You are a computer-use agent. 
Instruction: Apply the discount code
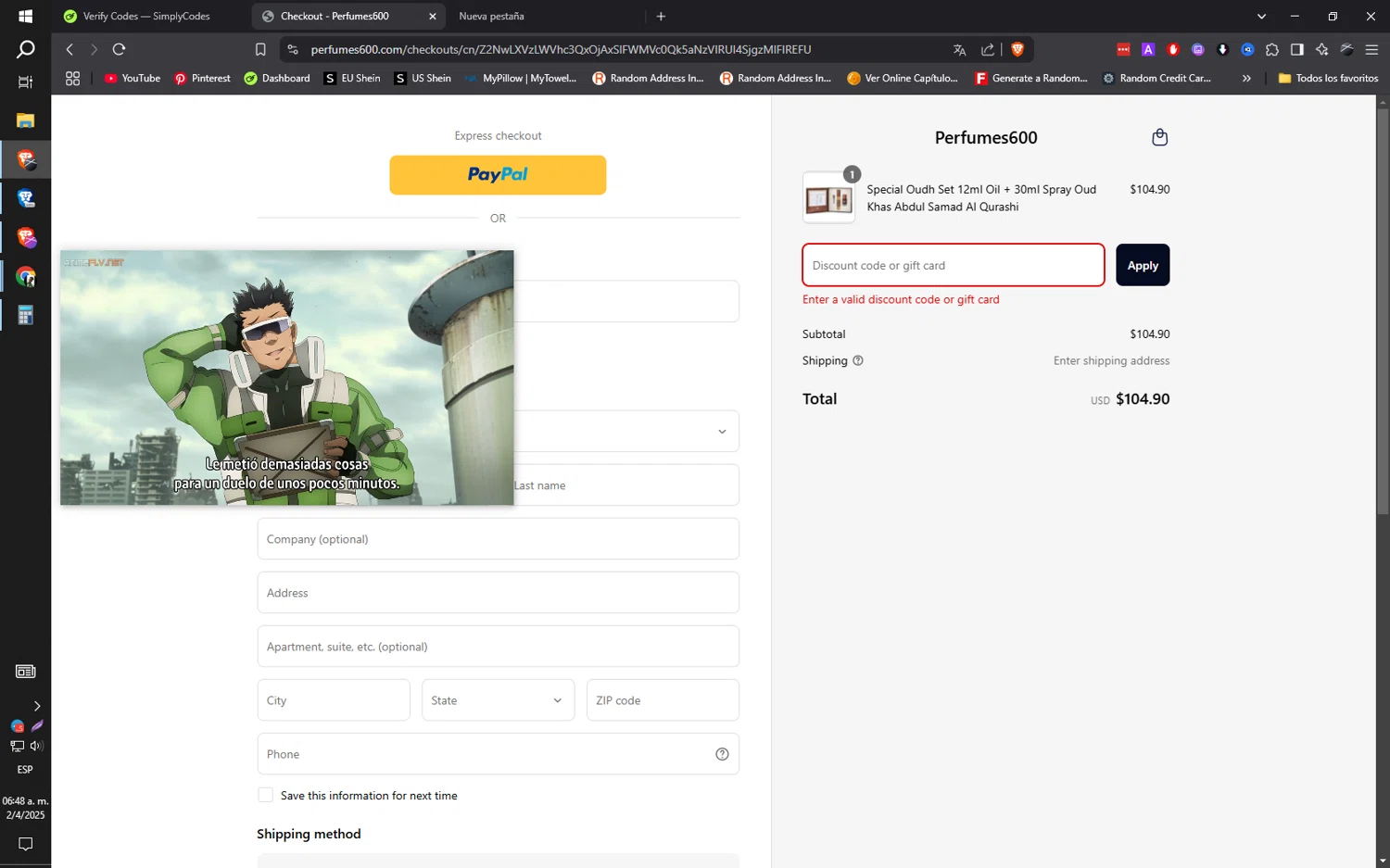[x=1143, y=265]
